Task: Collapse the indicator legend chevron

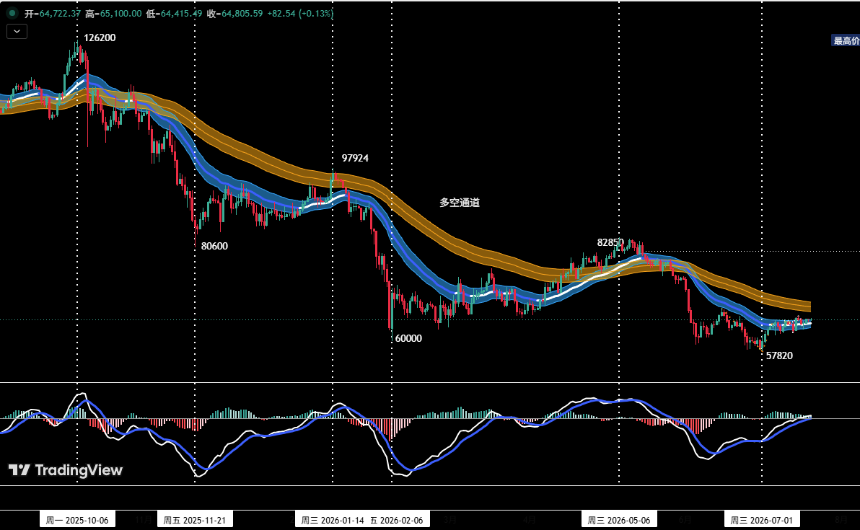Action: click(17, 31)
